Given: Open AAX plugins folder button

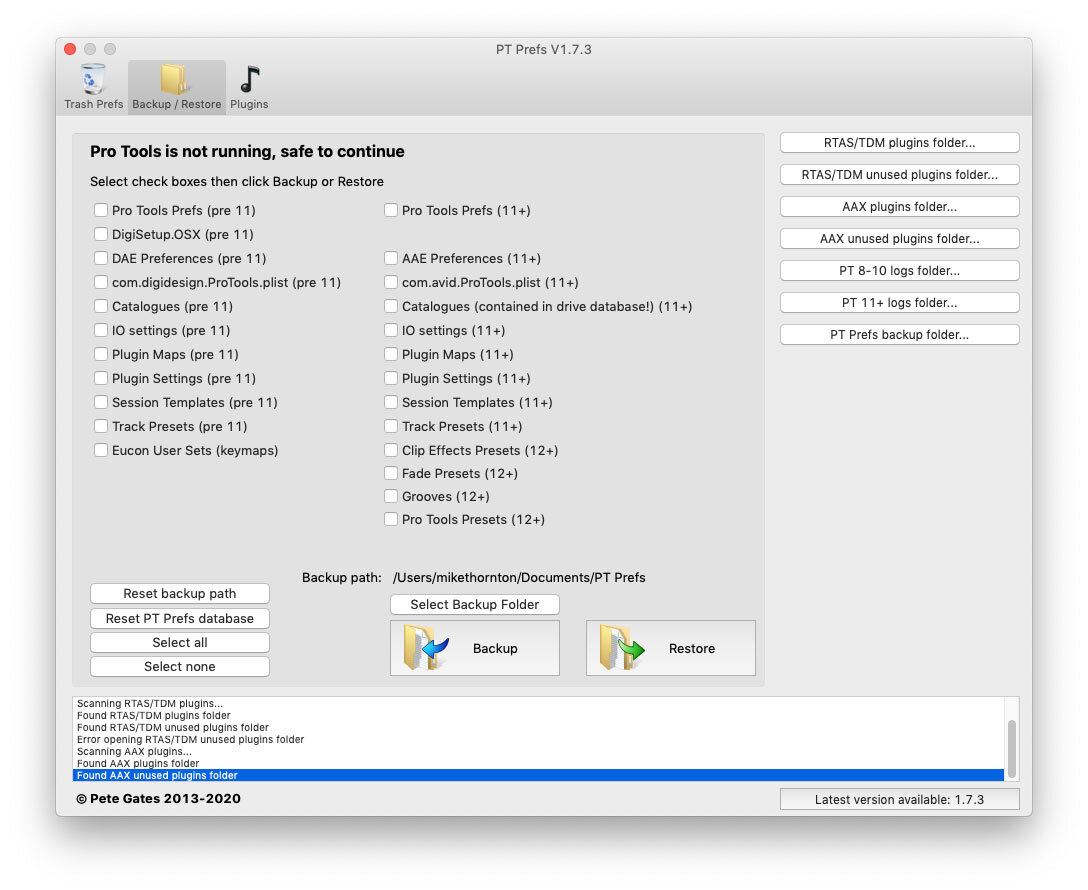Looking at the screenshot, I should pyautogui.click(x=899, y=206).
